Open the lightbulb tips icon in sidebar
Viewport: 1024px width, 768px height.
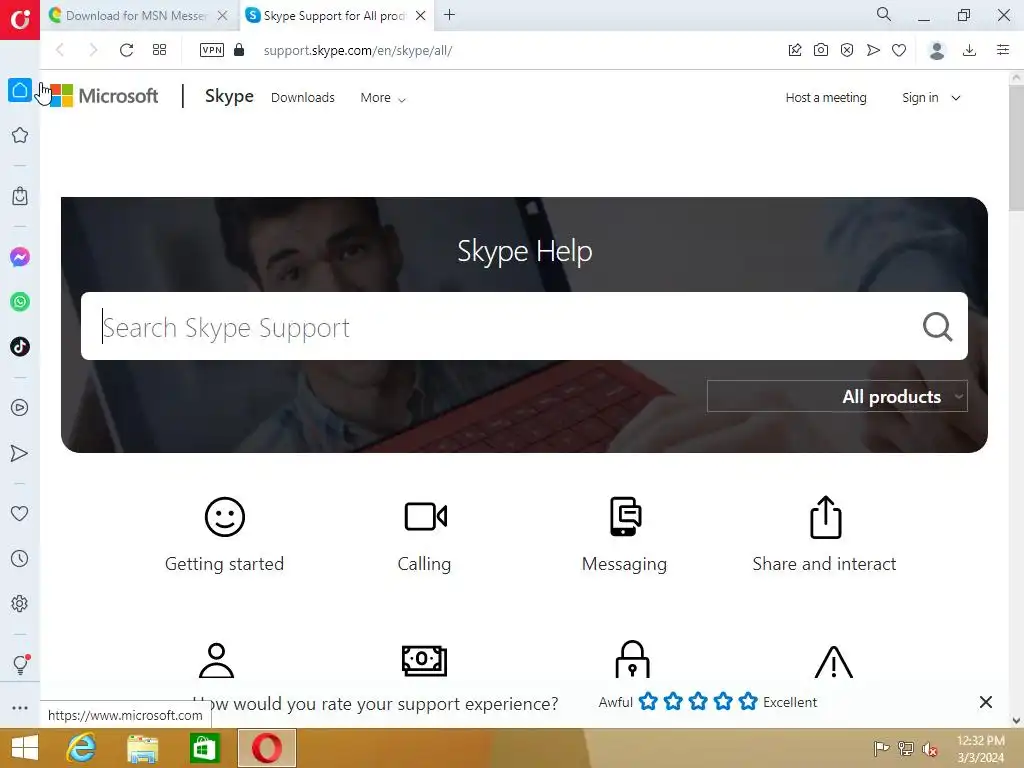pyautogui.click(x=20, y=665)
